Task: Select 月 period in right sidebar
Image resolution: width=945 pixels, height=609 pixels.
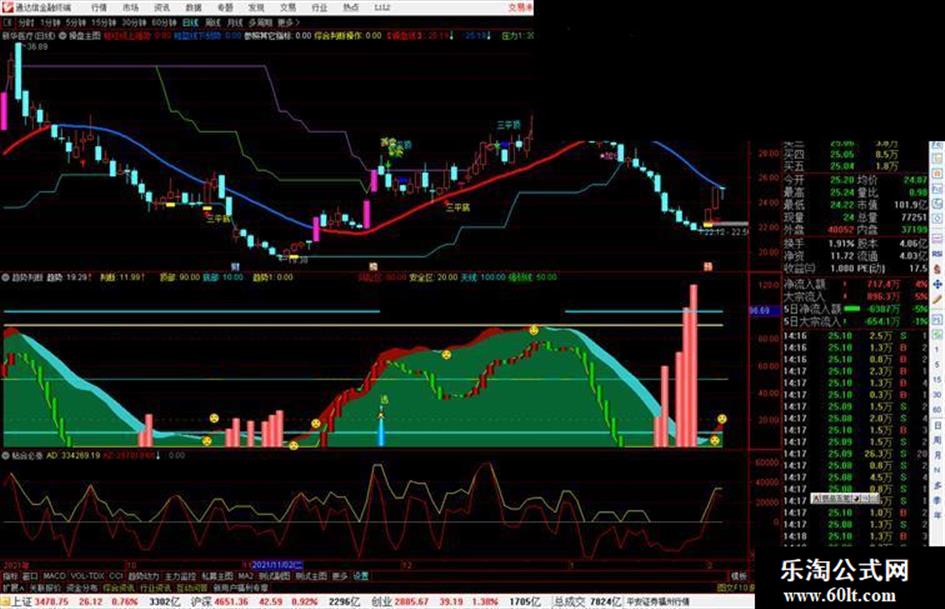Action: (937, 456)
